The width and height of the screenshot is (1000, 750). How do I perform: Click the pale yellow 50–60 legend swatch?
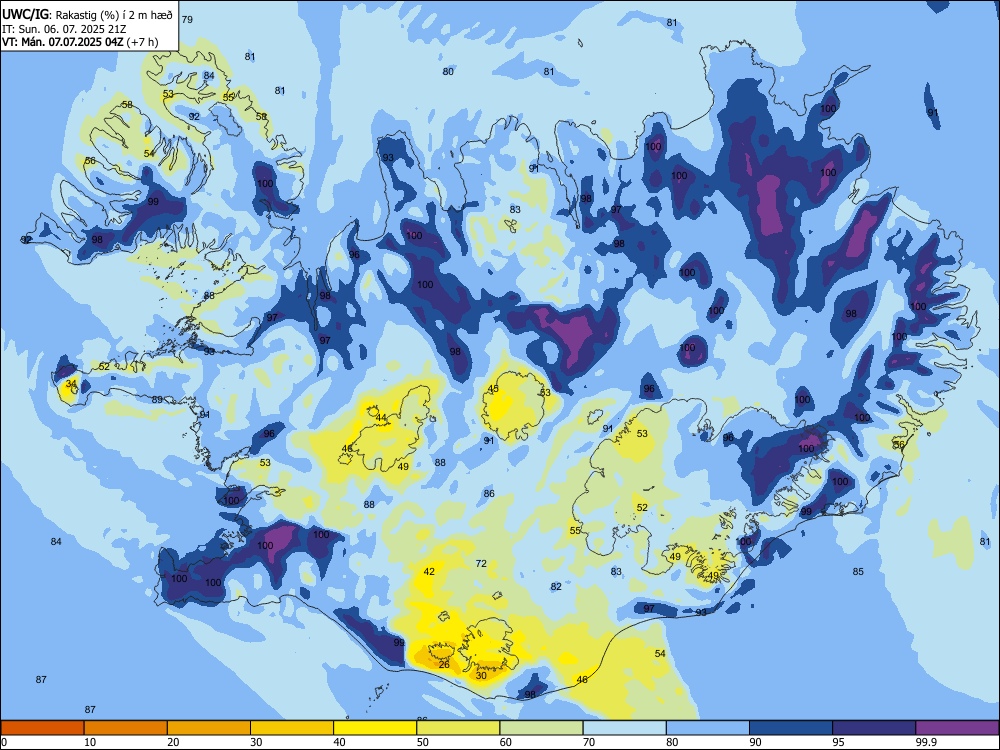click(458, 728)
